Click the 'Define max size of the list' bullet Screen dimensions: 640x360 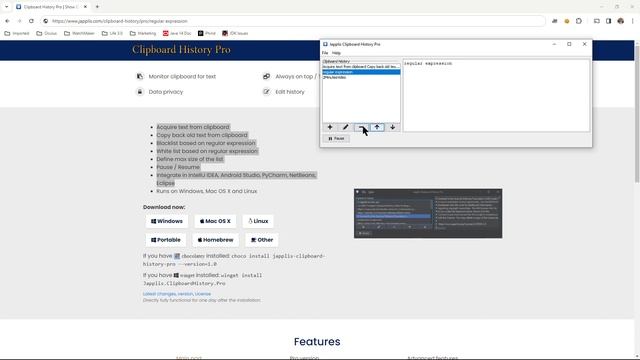190,159
